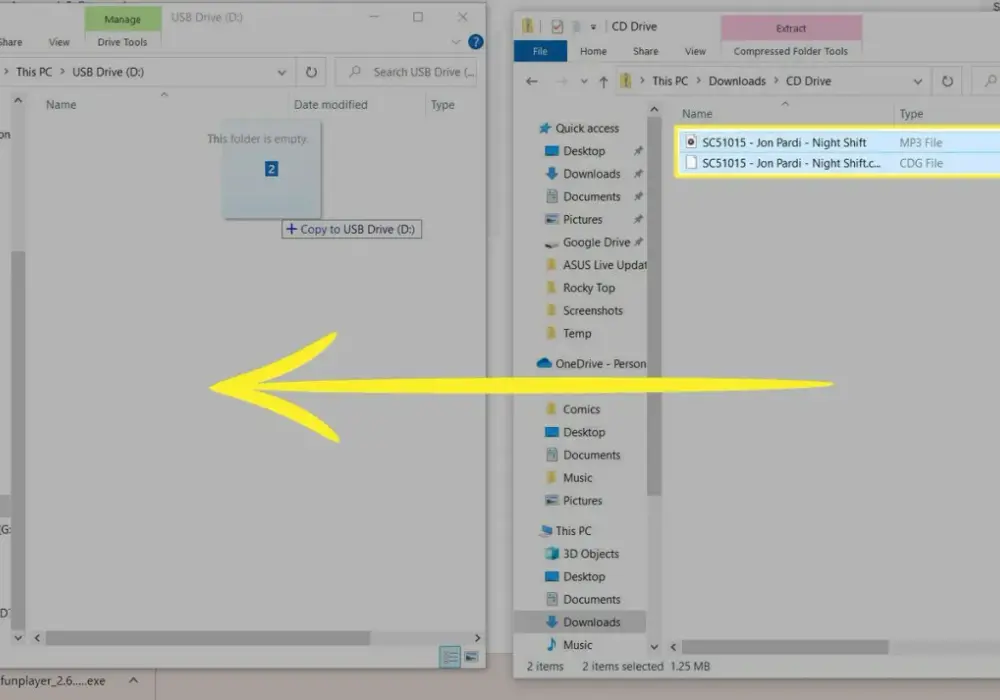Open Help in USB Drive window
1000x700 pixels.
475,42
